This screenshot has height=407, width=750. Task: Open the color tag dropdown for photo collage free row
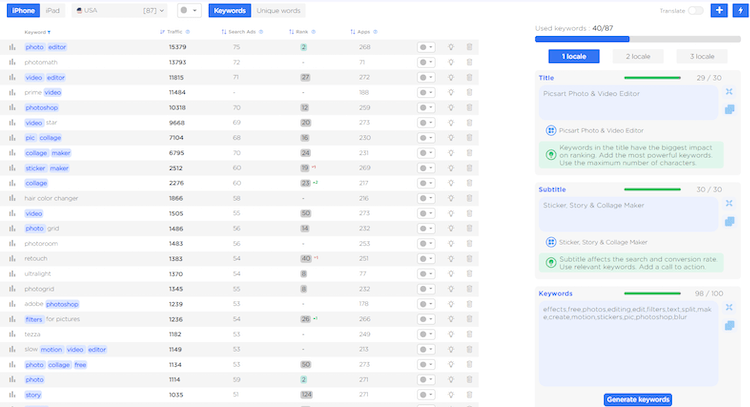pos(426,364)
